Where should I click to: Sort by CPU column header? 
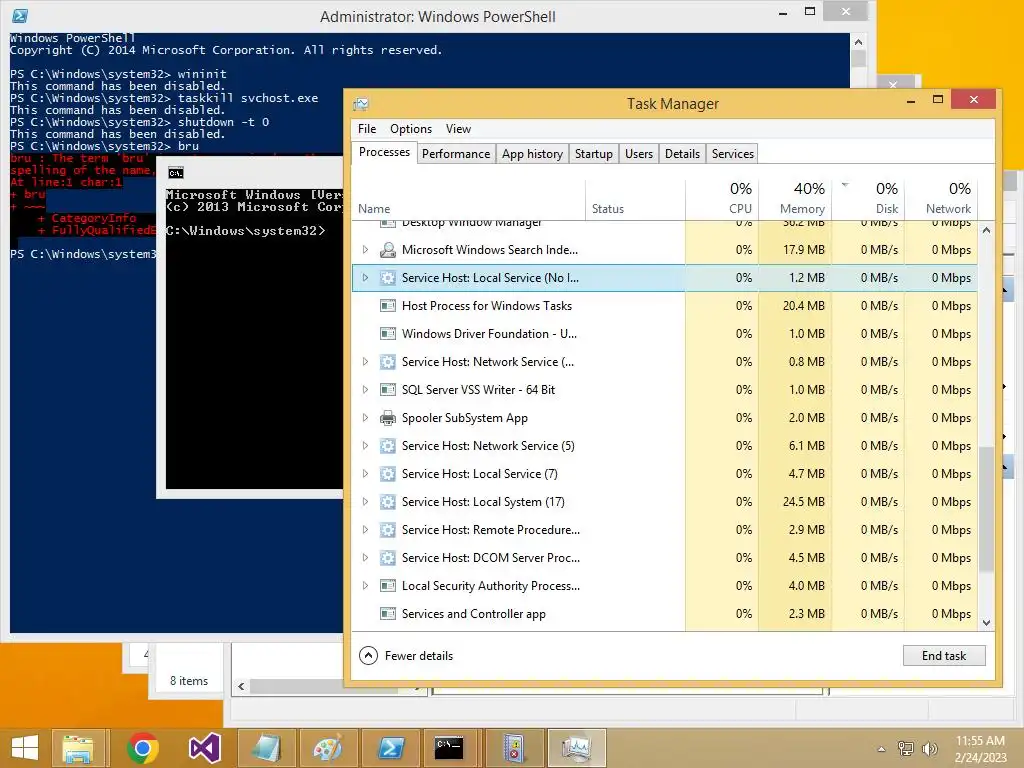tap(722, 199)
